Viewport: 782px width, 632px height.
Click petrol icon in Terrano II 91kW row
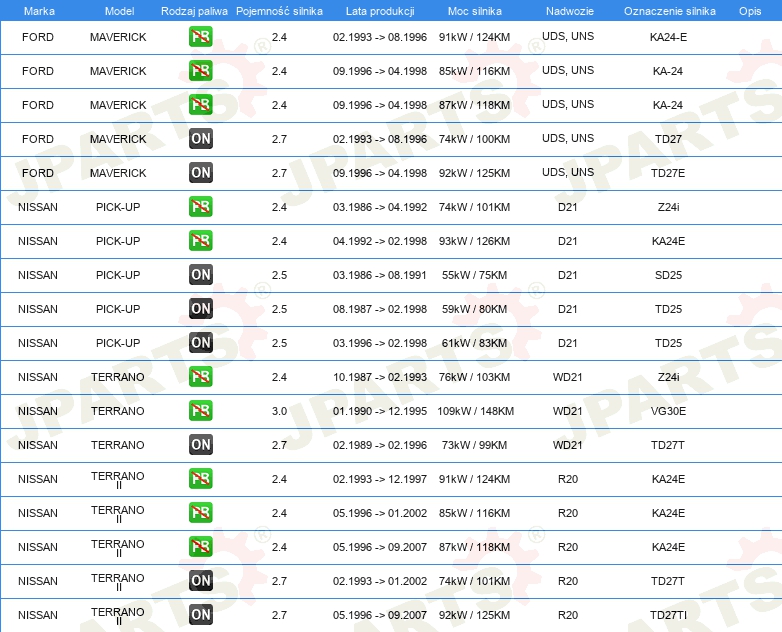point(200,478)
